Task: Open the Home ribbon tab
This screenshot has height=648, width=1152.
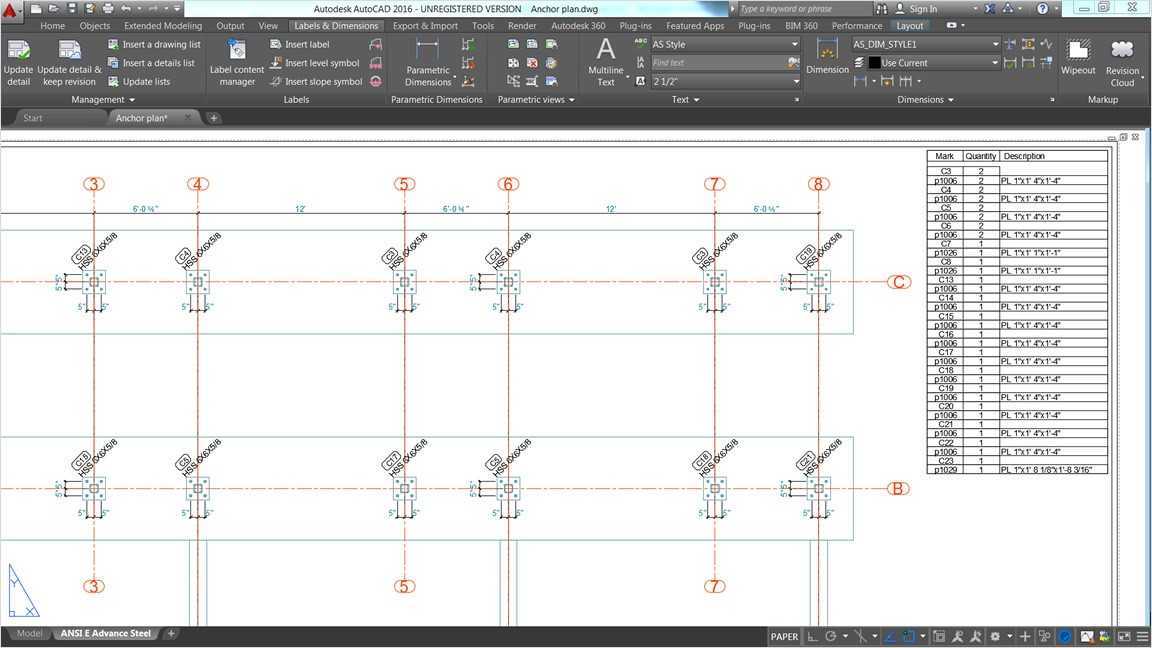Action: point(52,26)
